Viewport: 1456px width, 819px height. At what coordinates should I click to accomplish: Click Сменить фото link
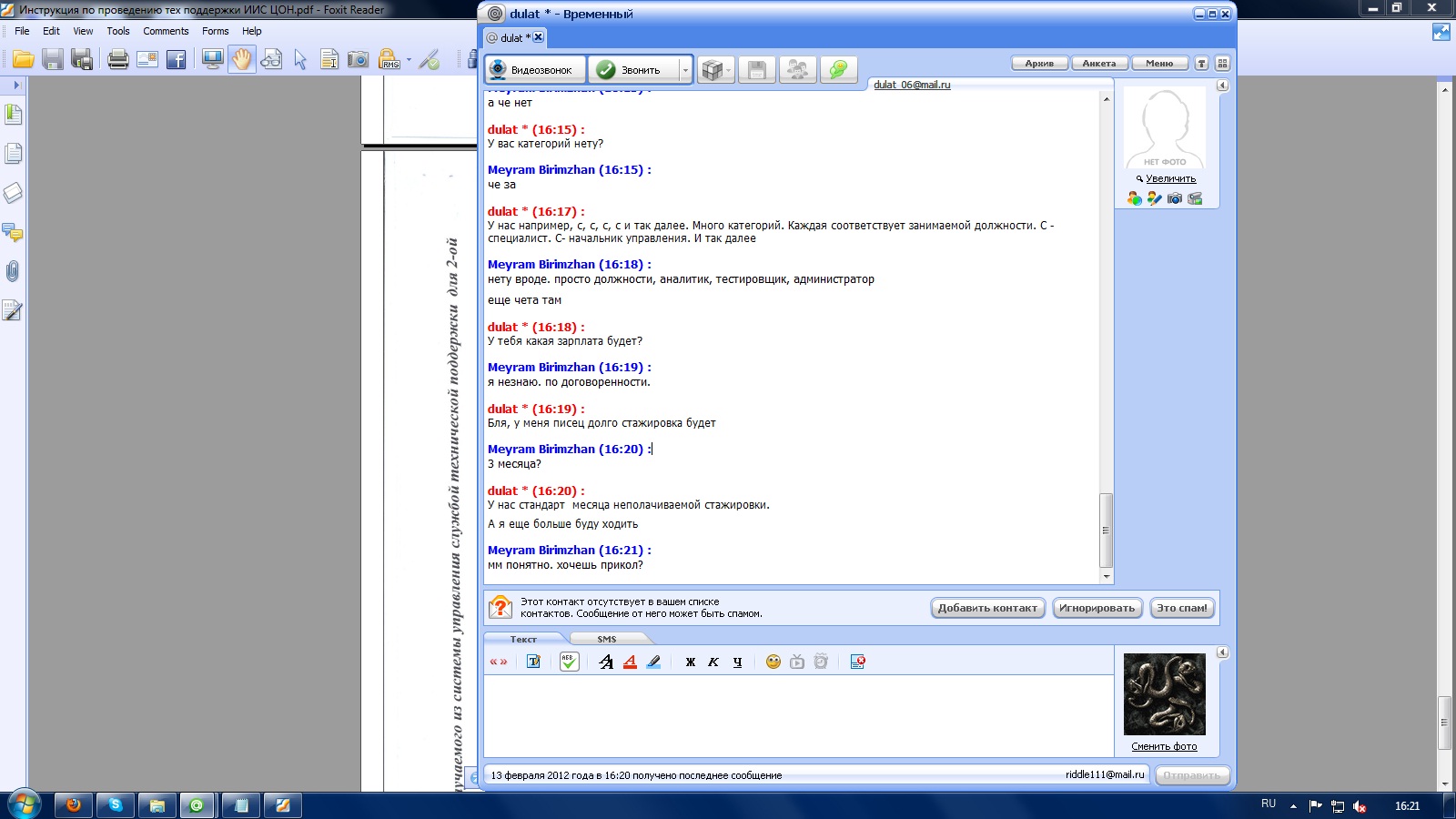coord(1164,746)
